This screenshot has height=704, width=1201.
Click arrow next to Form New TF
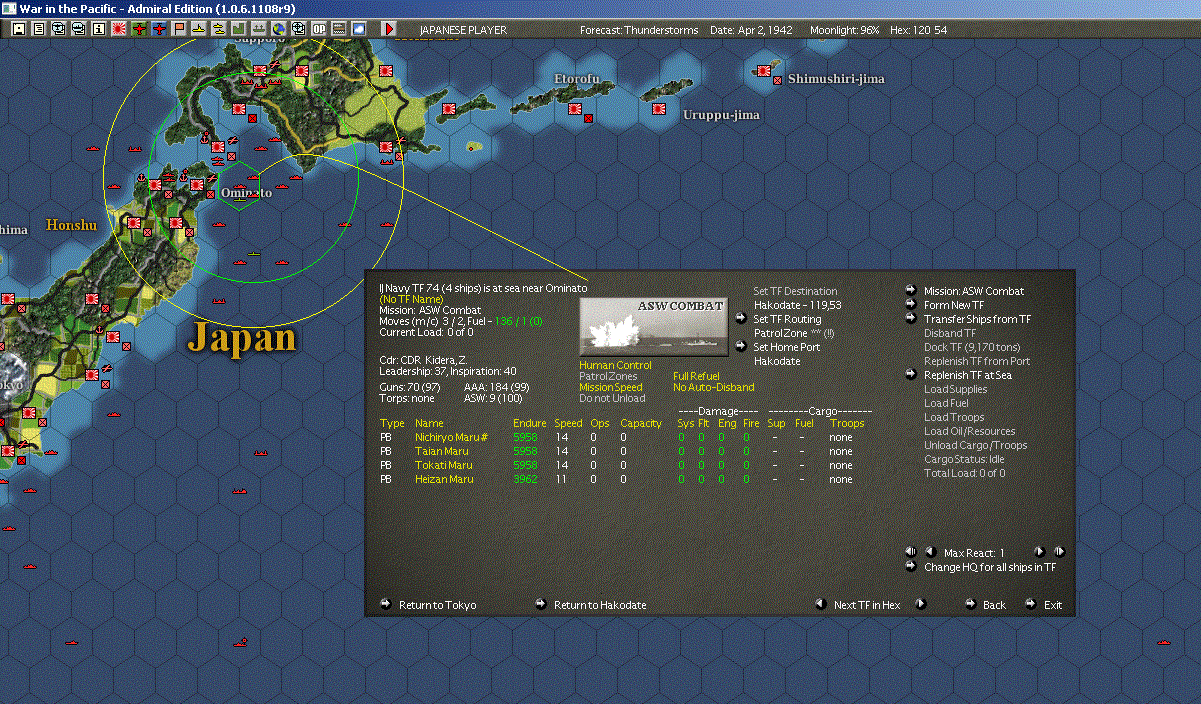[x=911, y=305]
